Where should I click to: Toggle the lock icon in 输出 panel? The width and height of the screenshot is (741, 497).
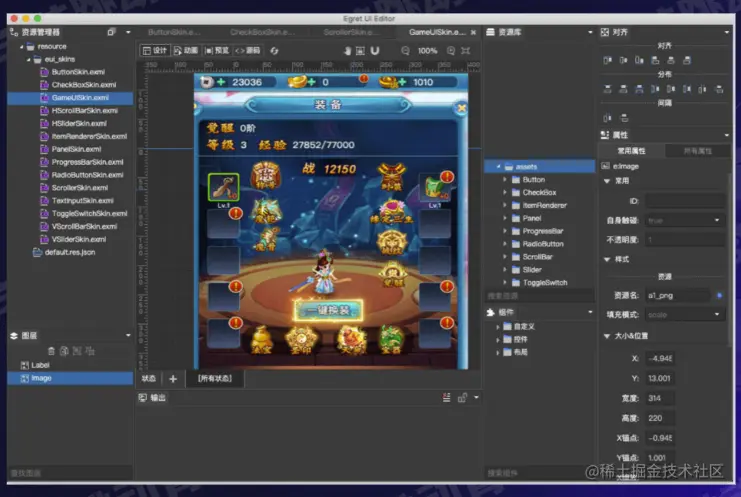click(x=462, y=398)
